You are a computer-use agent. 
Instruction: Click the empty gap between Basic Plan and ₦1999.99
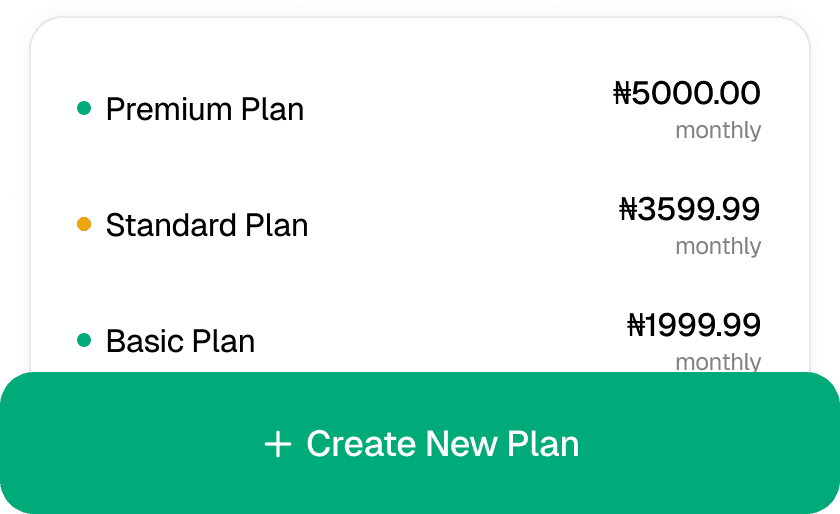(440, 341)
